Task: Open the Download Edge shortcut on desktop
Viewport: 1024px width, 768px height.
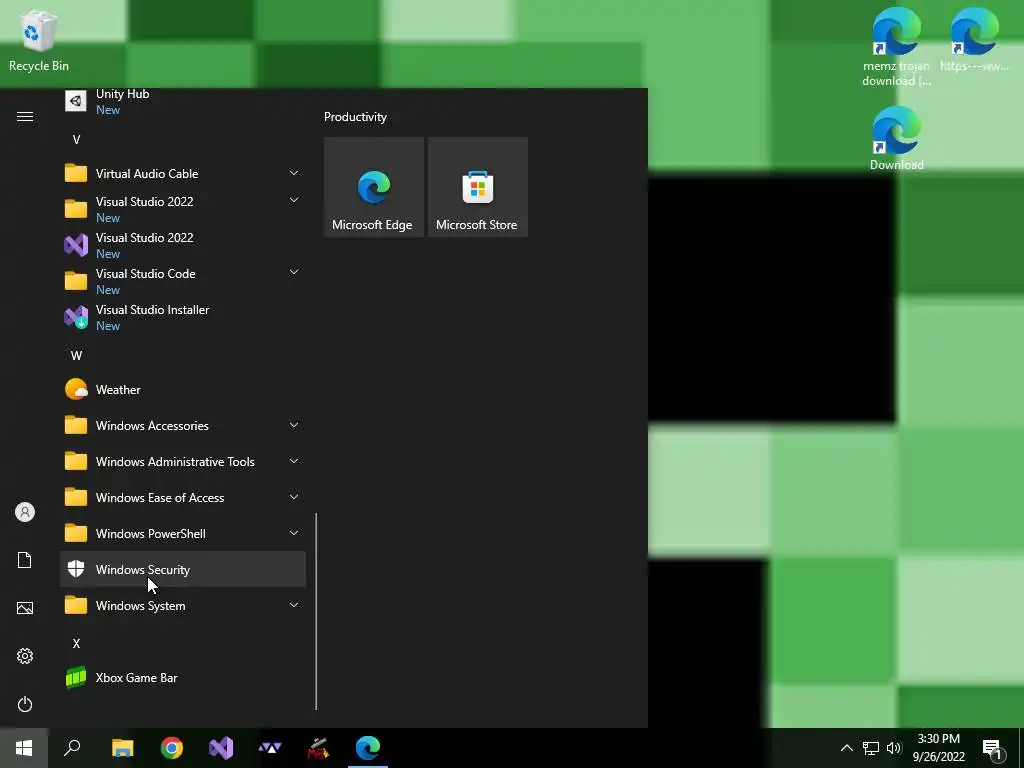Action: pyautogui.click(x=896, y=138)
